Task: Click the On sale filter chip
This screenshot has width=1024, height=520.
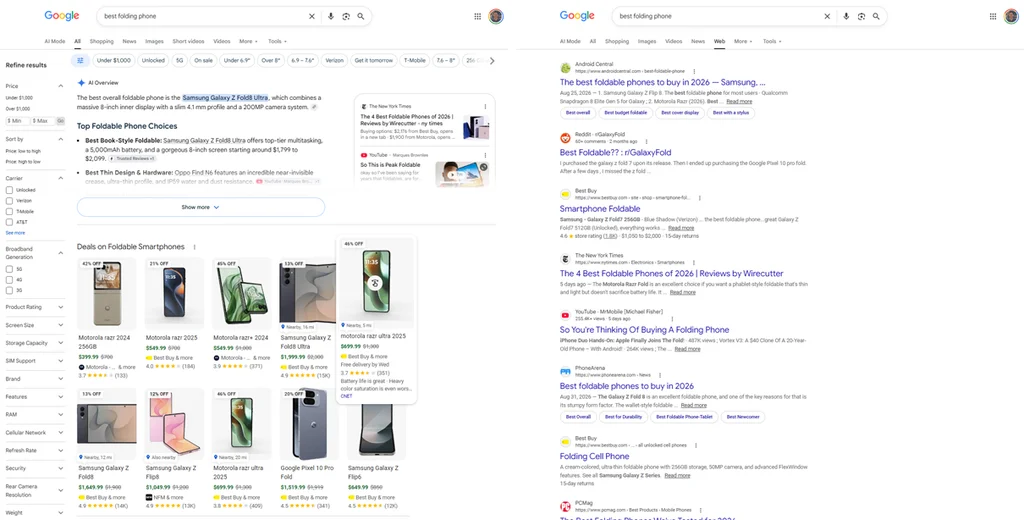Action: [203, 60]
